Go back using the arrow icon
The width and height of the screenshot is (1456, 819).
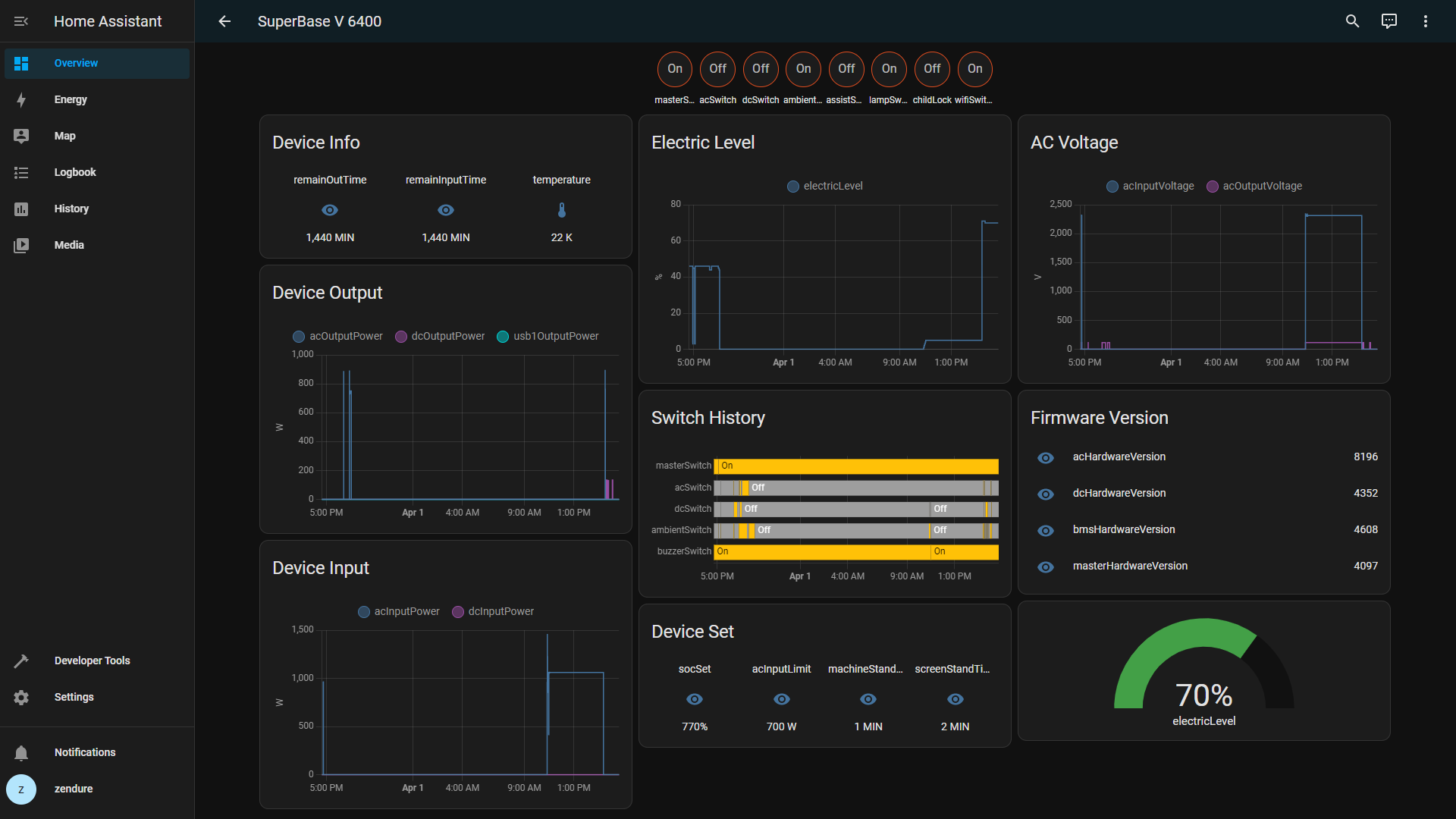[224, 21]
